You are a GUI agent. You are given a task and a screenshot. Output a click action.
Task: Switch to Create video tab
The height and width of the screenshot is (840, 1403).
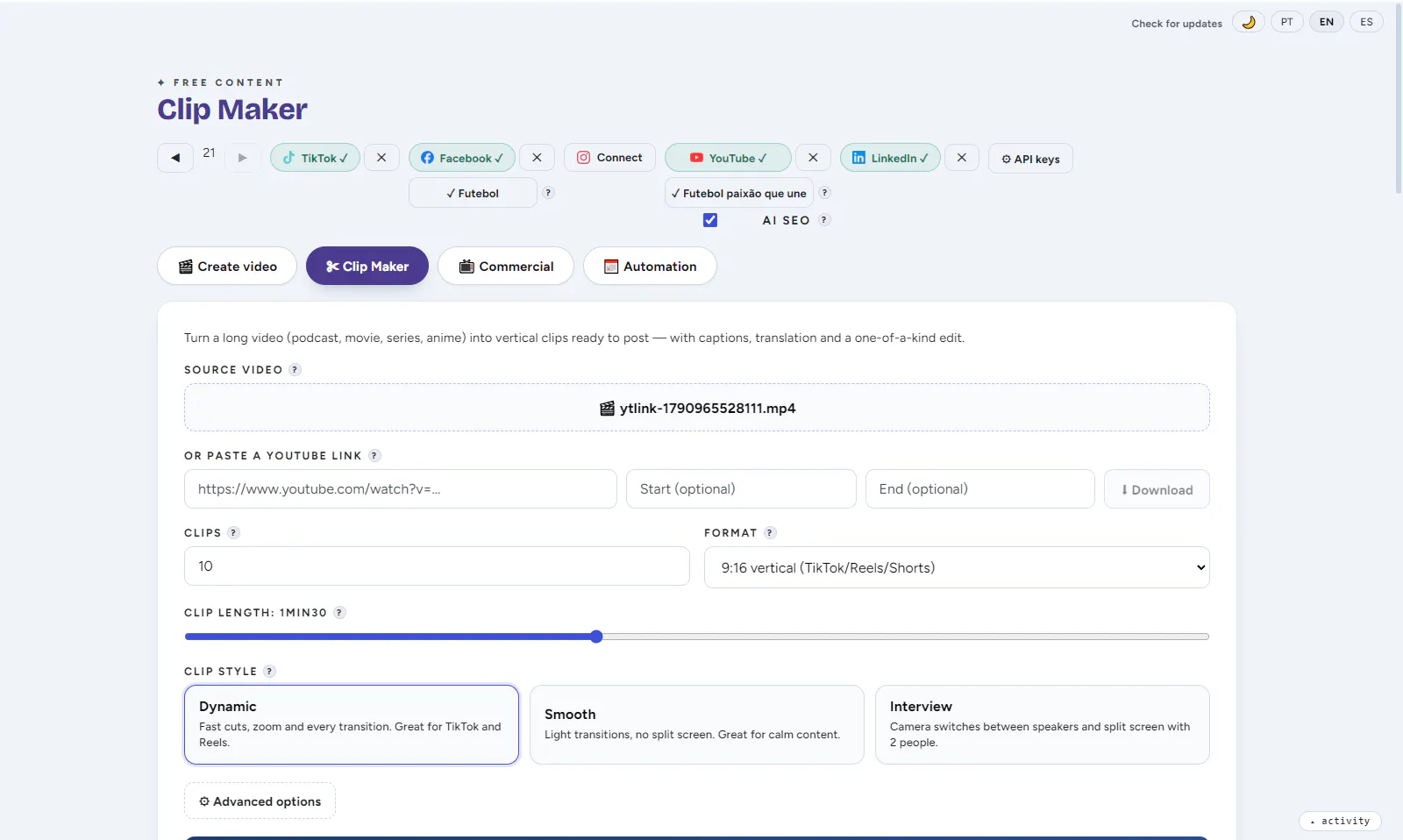[227, 266]
